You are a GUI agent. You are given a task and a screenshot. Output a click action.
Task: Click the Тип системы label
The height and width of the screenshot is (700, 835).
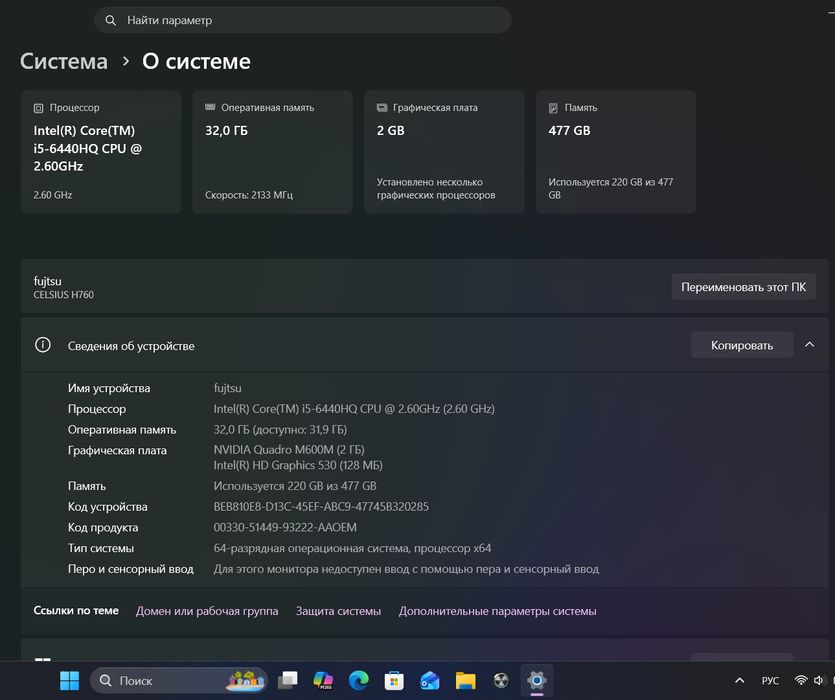(101, 548)
